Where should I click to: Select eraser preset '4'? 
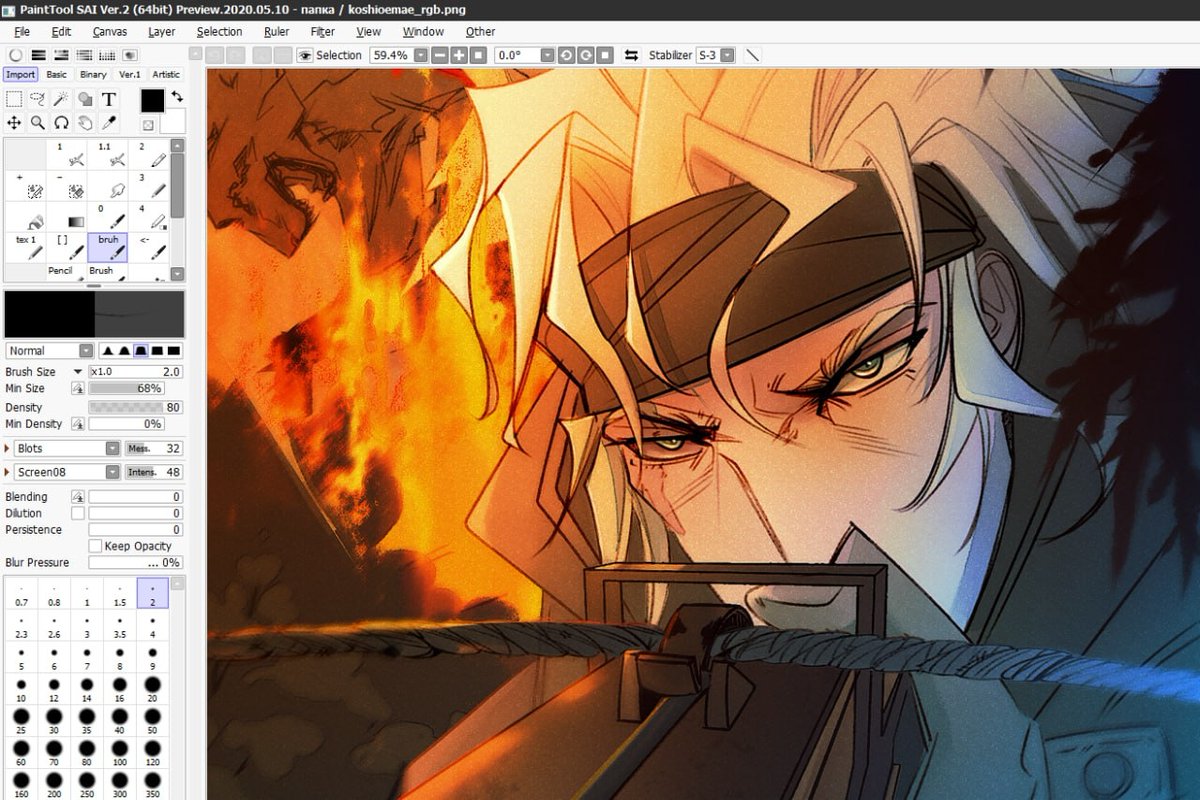pos(149,216)
